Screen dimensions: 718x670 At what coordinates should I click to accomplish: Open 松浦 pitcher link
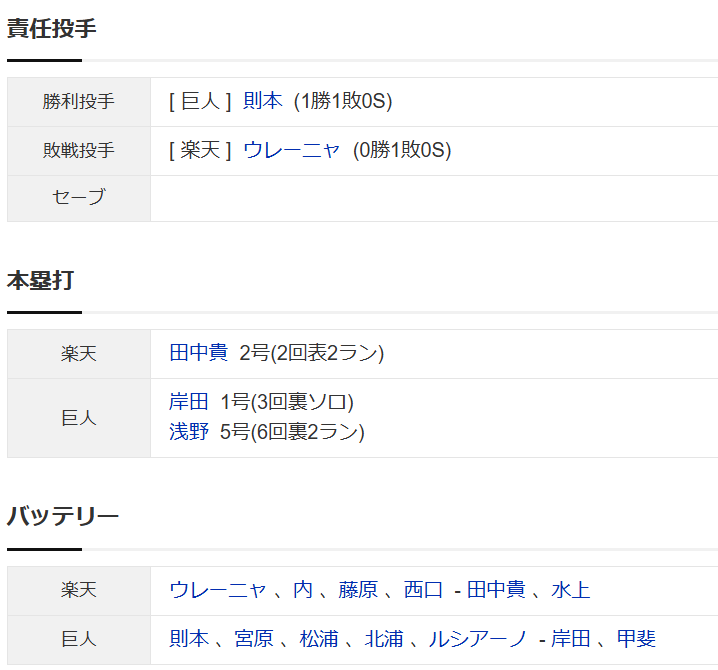[319, 638]
